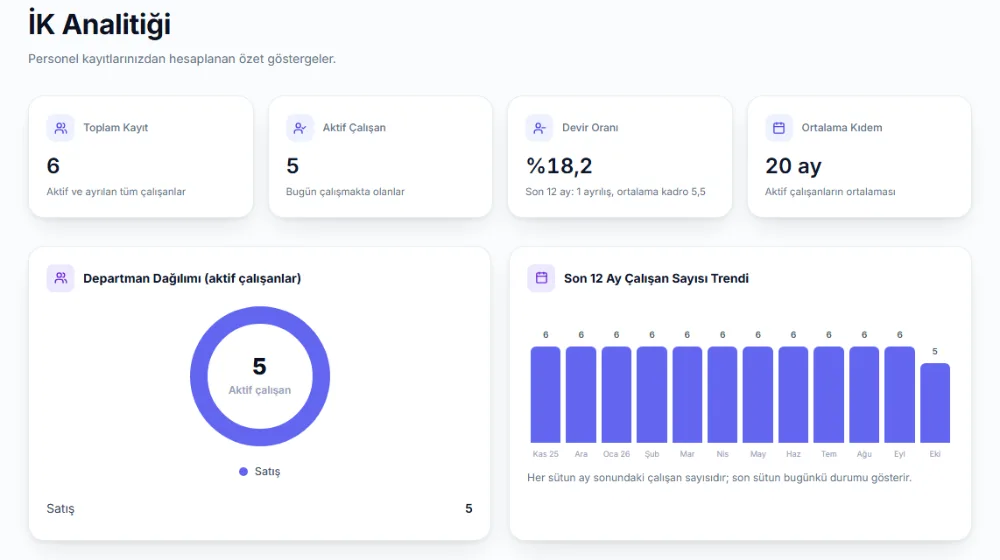
Task: Click the 'Satış' legend label under the donut
Action: pos(267,471)
